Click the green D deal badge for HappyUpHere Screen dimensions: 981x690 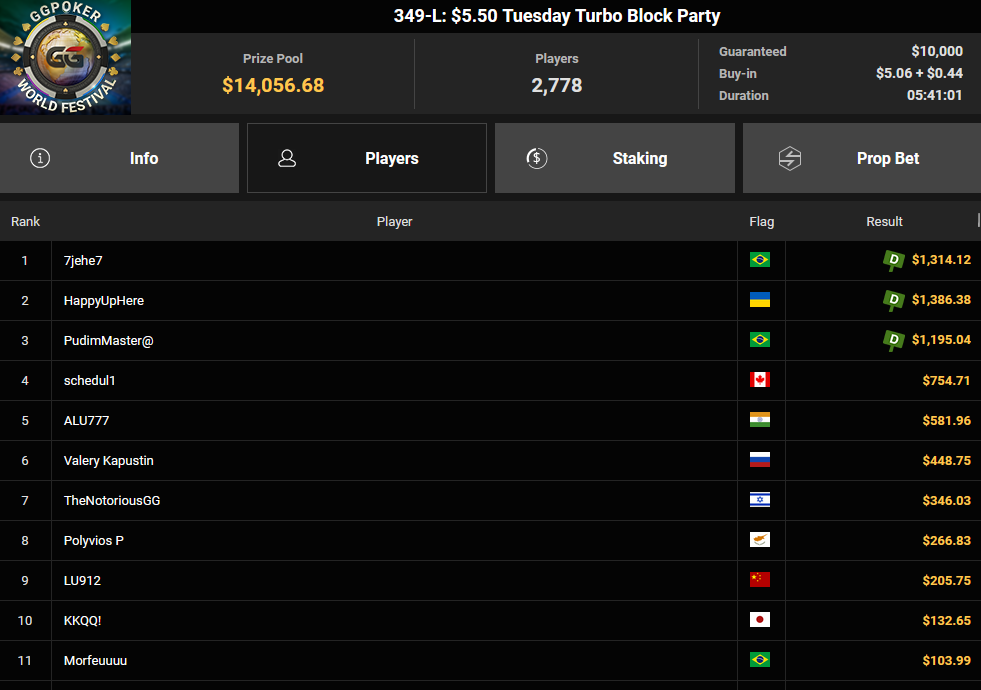tap(893, 300)
